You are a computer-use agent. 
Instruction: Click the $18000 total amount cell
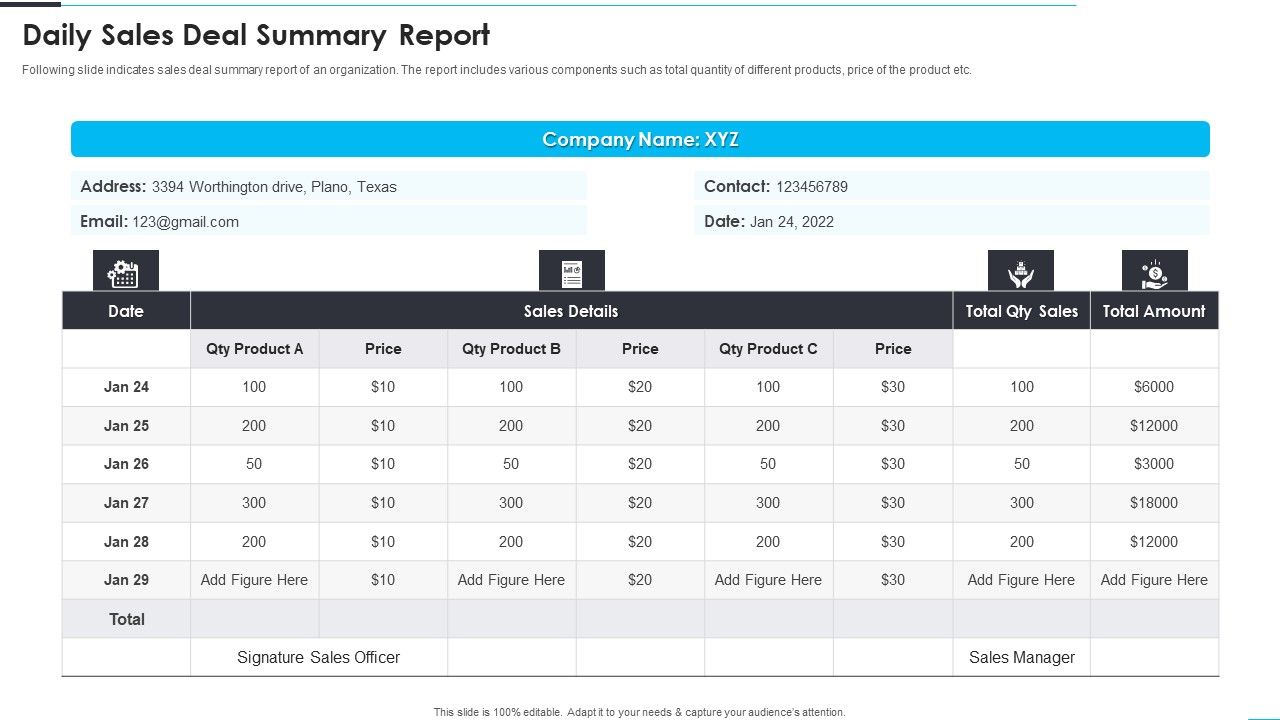tap(1154, 503)
